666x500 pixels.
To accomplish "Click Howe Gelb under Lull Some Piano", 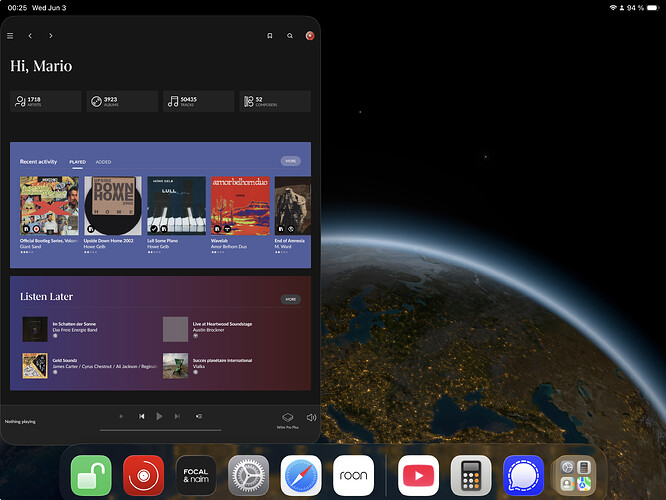I will (x=158, y=246).
